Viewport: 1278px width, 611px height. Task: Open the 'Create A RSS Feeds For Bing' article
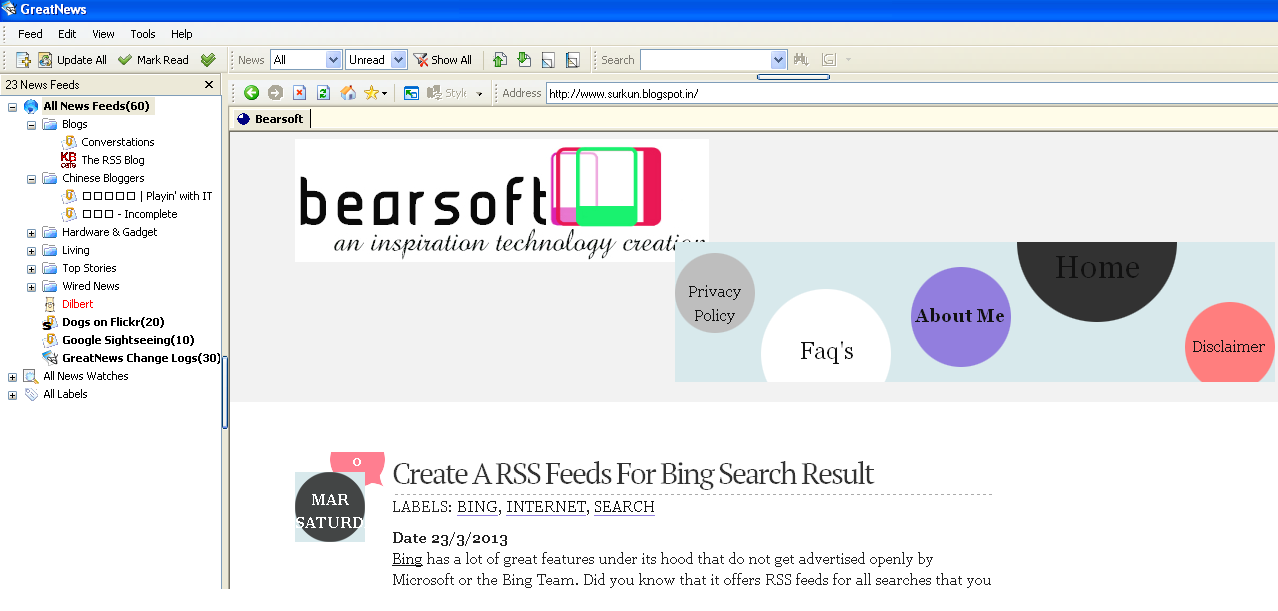point(633,473)
